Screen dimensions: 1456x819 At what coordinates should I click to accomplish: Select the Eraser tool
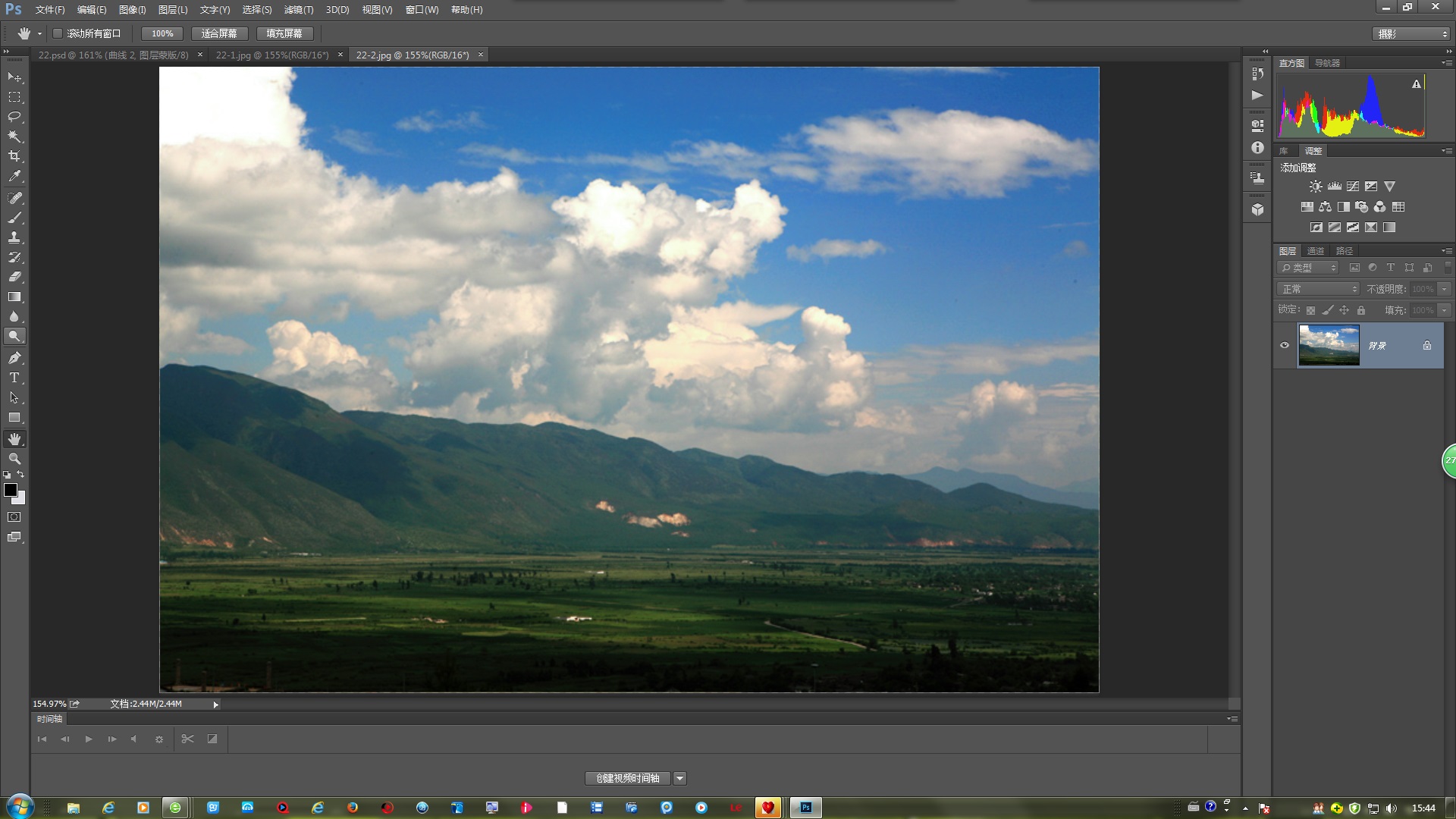click(14, 277)
